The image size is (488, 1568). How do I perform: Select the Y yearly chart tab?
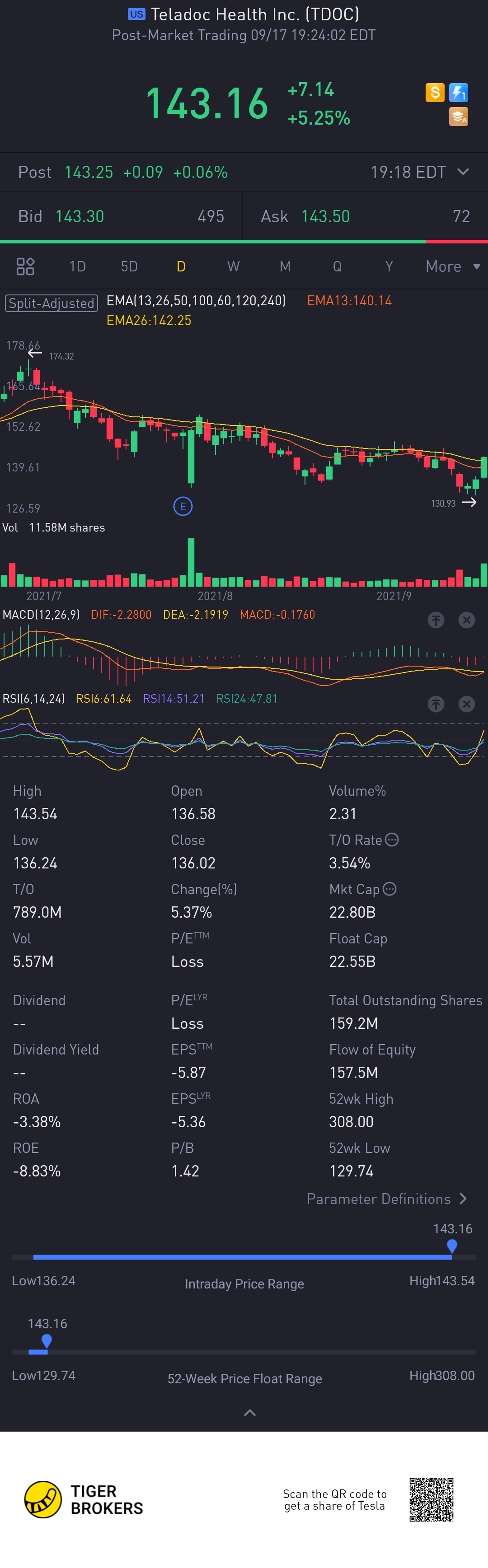click(x=389, y=266)
